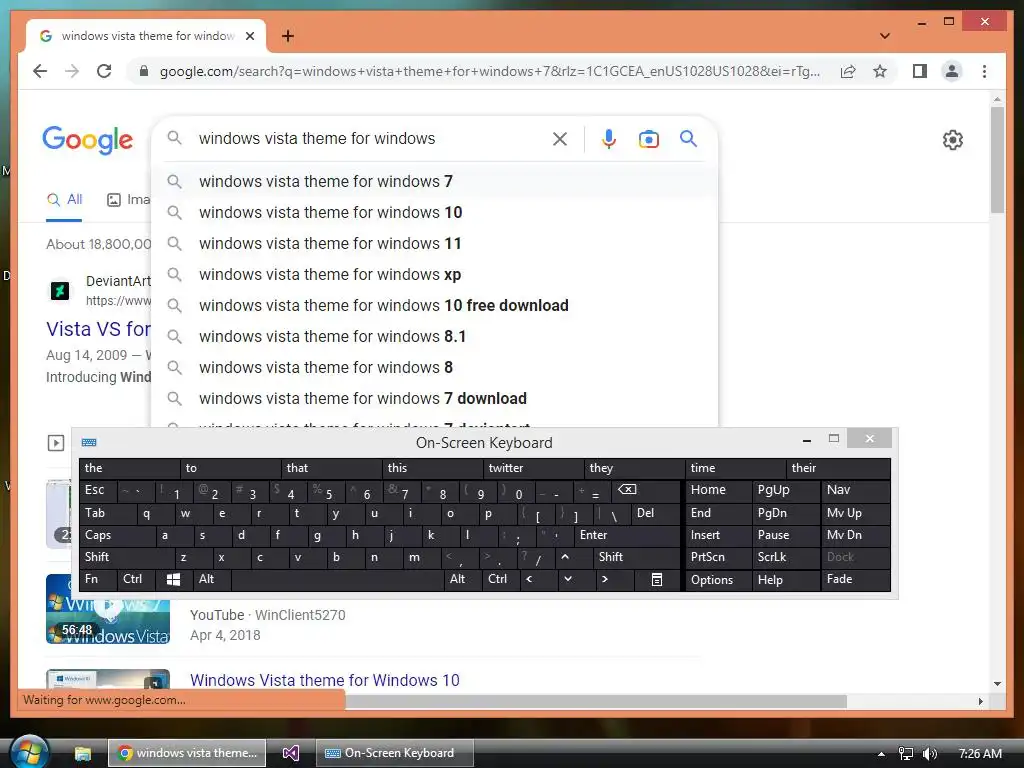Tap the PrtScn key

pyautogui.click(x=718, y=557)
